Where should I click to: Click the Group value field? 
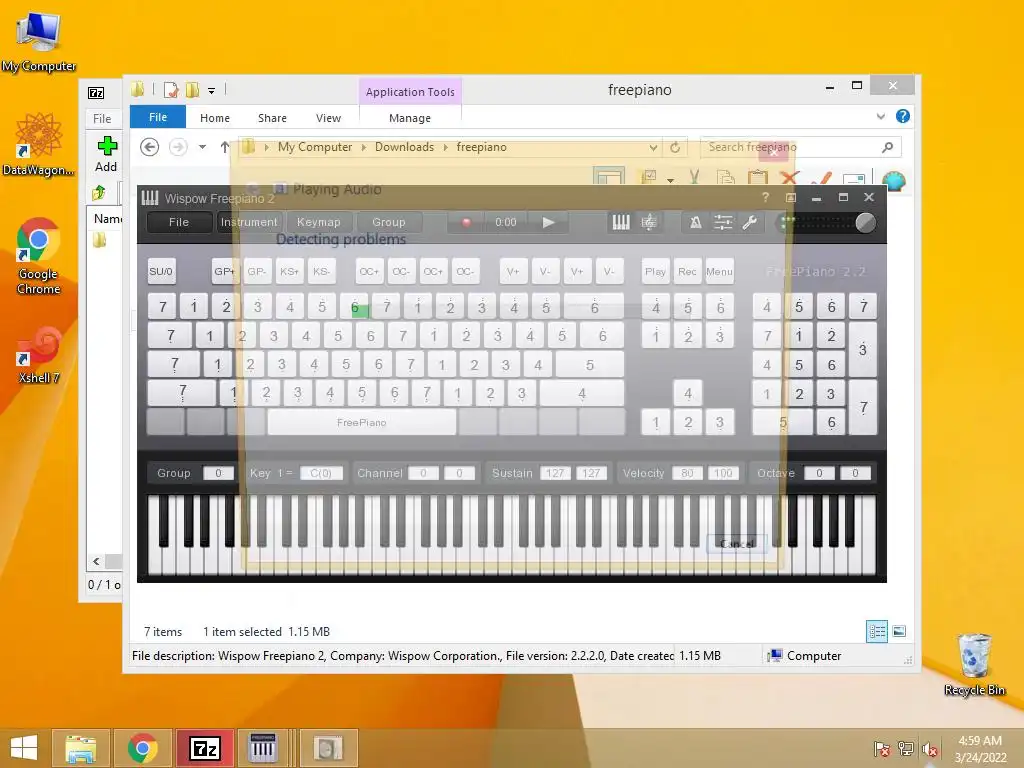click(x=218, y=473)
